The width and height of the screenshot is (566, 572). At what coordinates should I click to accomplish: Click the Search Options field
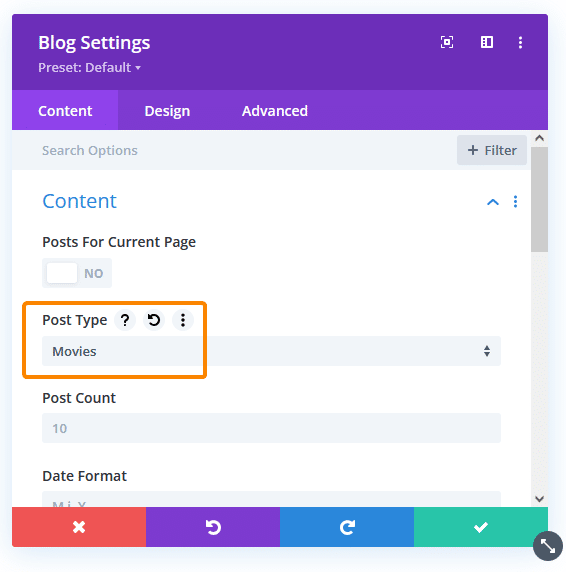tap(233, 150)
